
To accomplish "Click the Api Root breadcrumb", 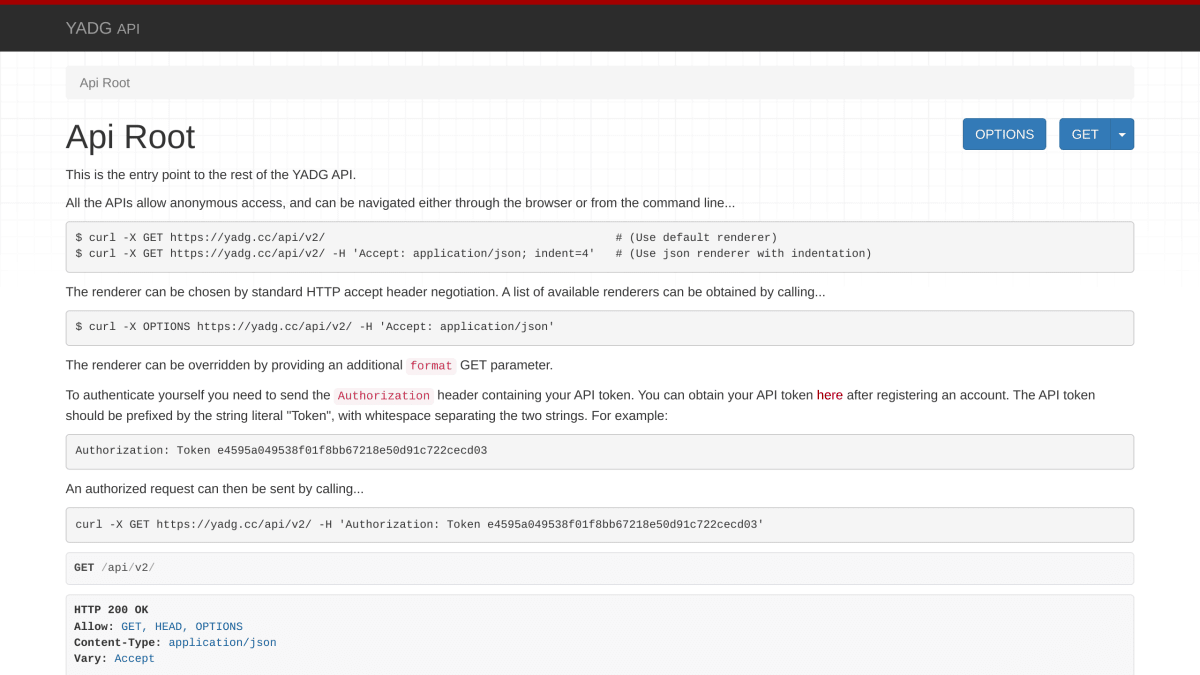I will pos(105,83).
